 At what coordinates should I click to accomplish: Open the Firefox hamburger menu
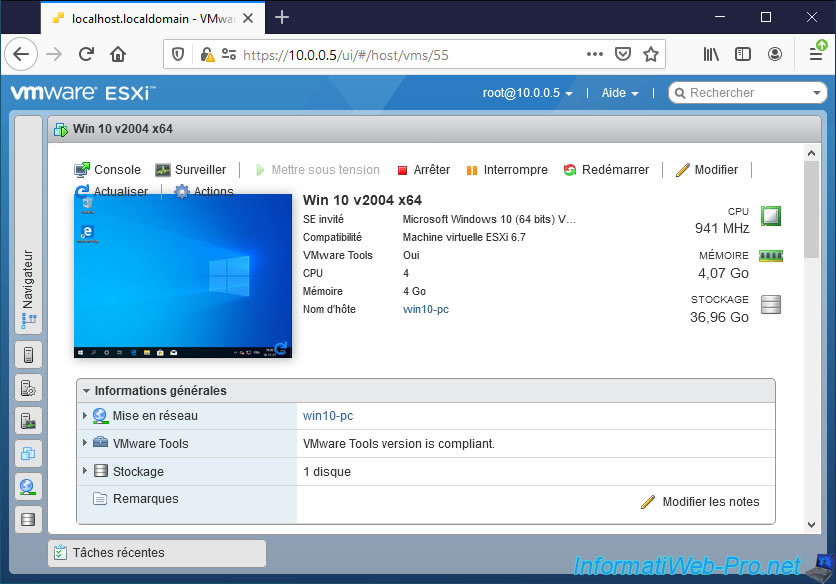pos(816,54)
